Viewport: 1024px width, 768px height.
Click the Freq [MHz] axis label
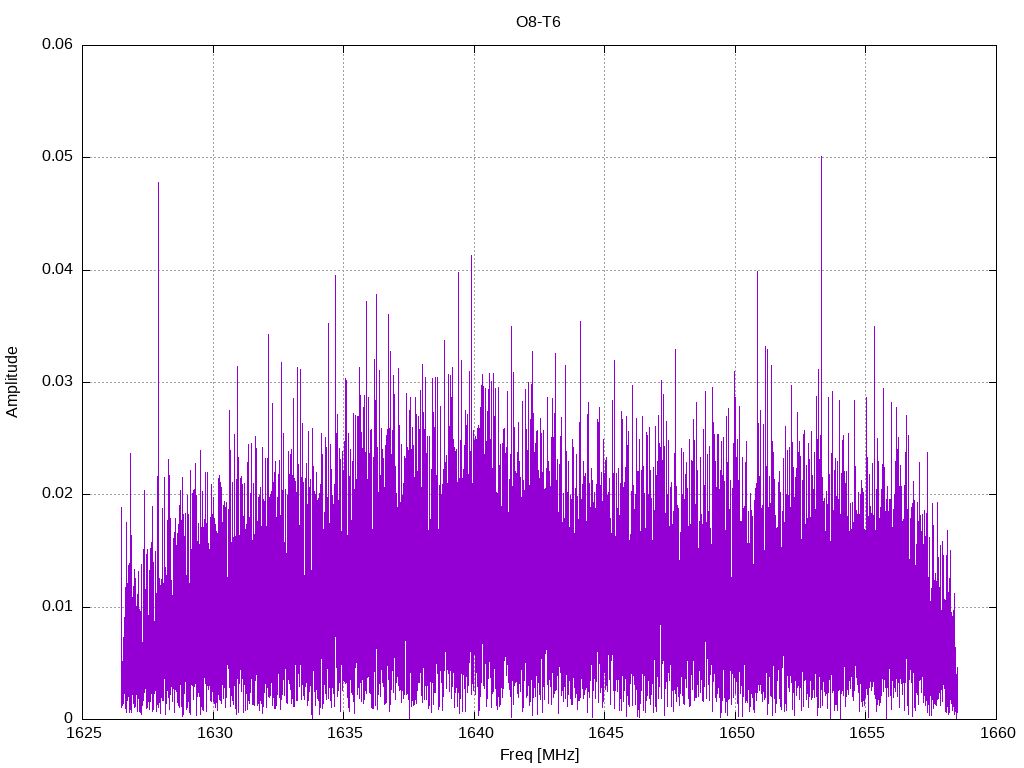tap(539, 755)
